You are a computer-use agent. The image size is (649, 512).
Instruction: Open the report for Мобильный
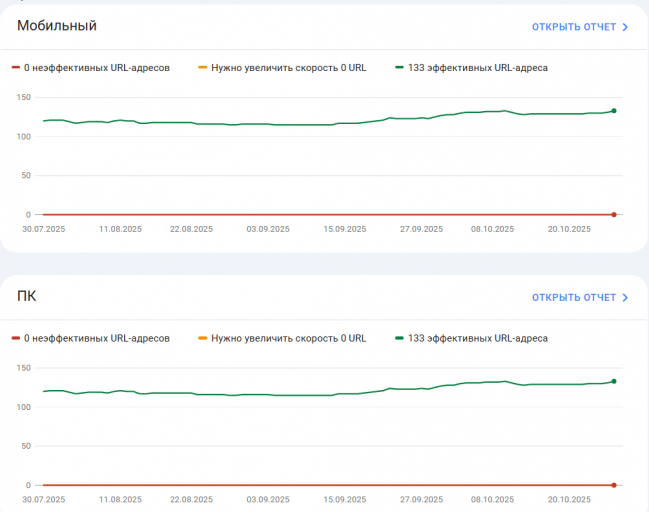pos(580,27)
